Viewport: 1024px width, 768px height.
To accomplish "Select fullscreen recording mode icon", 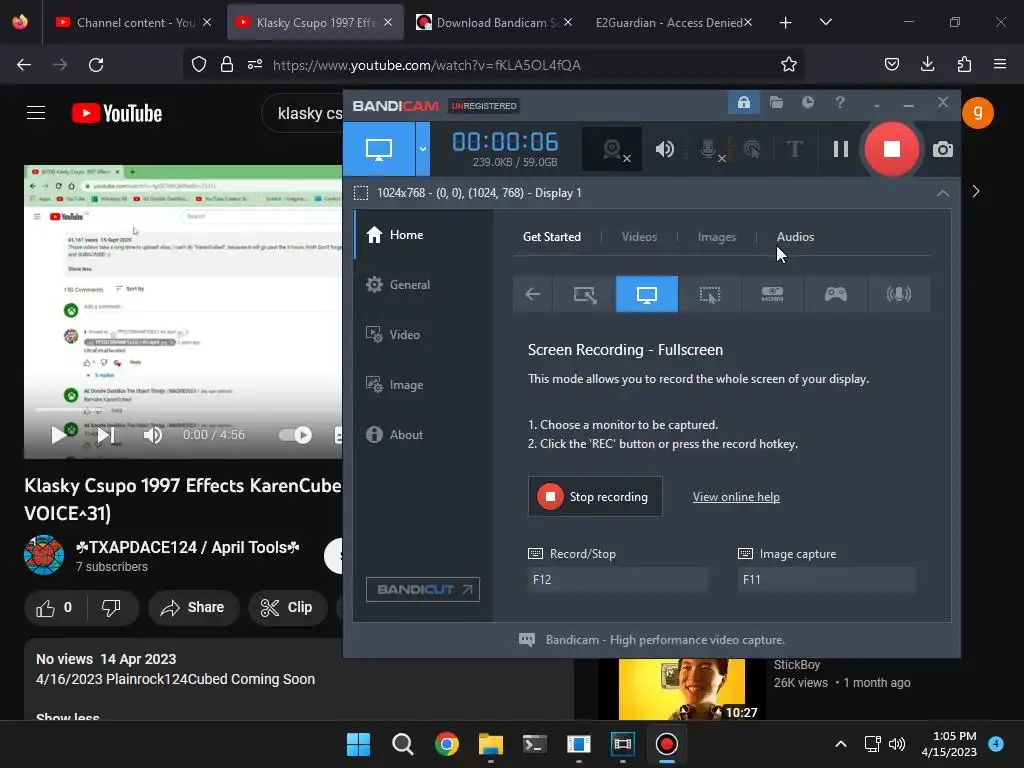I will click(647, 294).
